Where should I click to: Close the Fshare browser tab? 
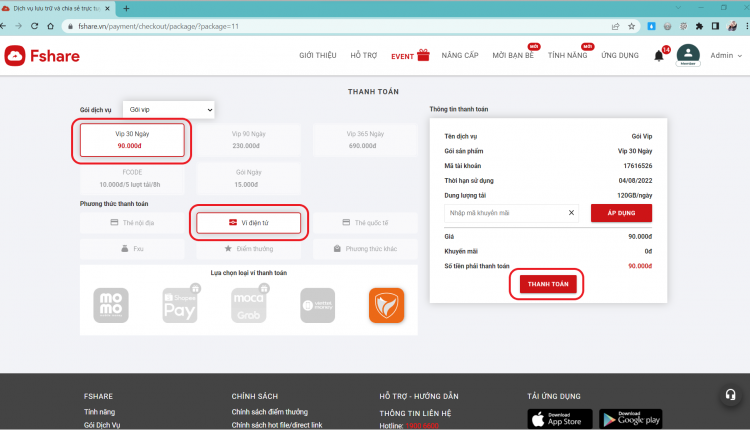click(108, 8)
